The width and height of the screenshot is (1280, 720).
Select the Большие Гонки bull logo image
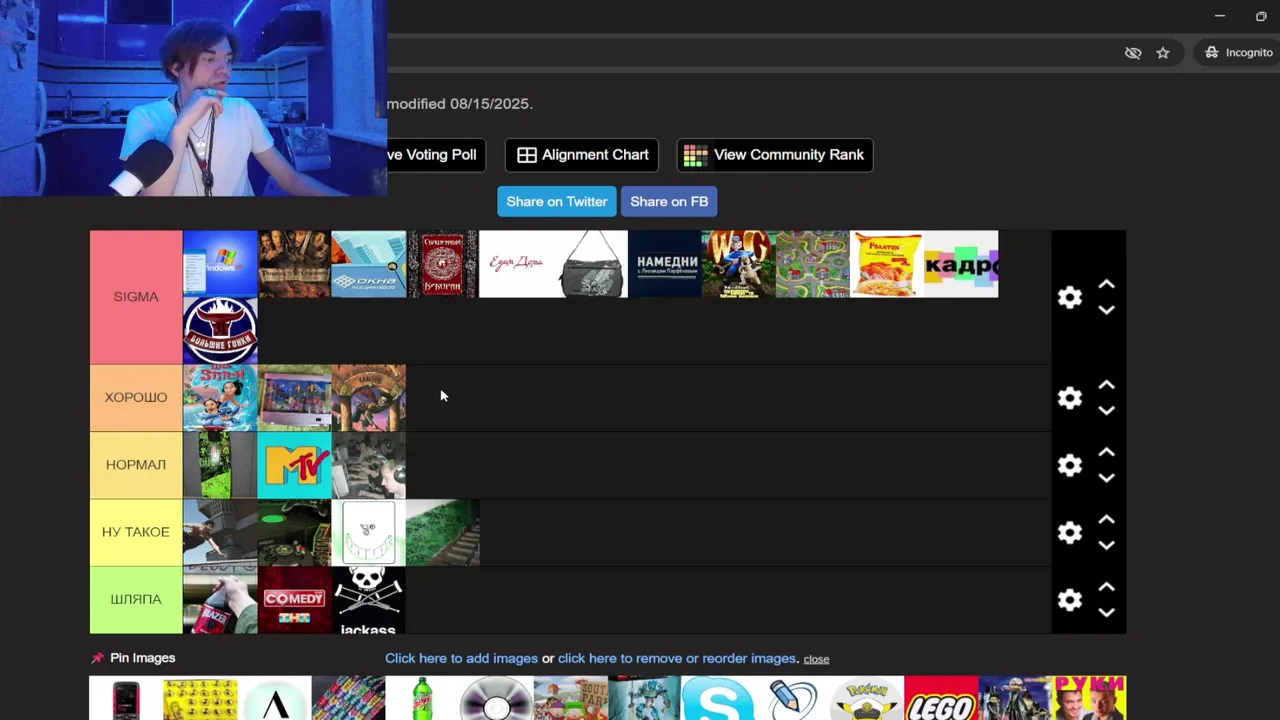tap(220, 331)
